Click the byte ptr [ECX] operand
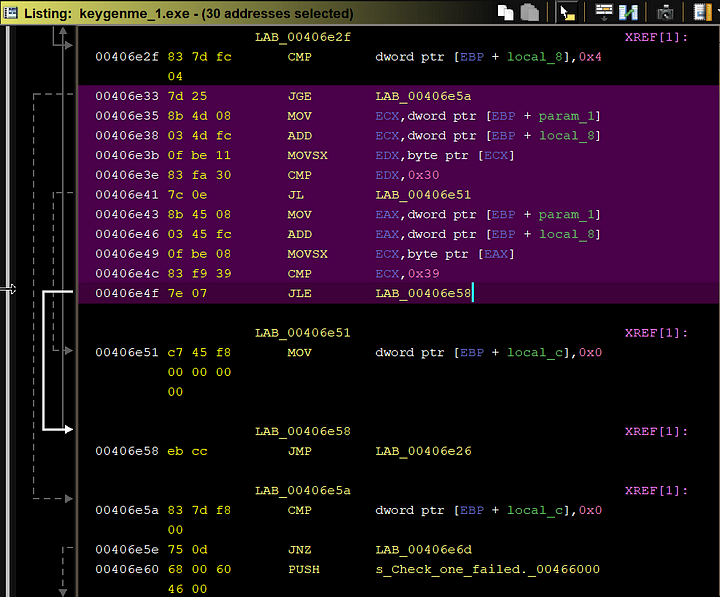720x597 pixels. pyautogui.click(x=461, y=156)
